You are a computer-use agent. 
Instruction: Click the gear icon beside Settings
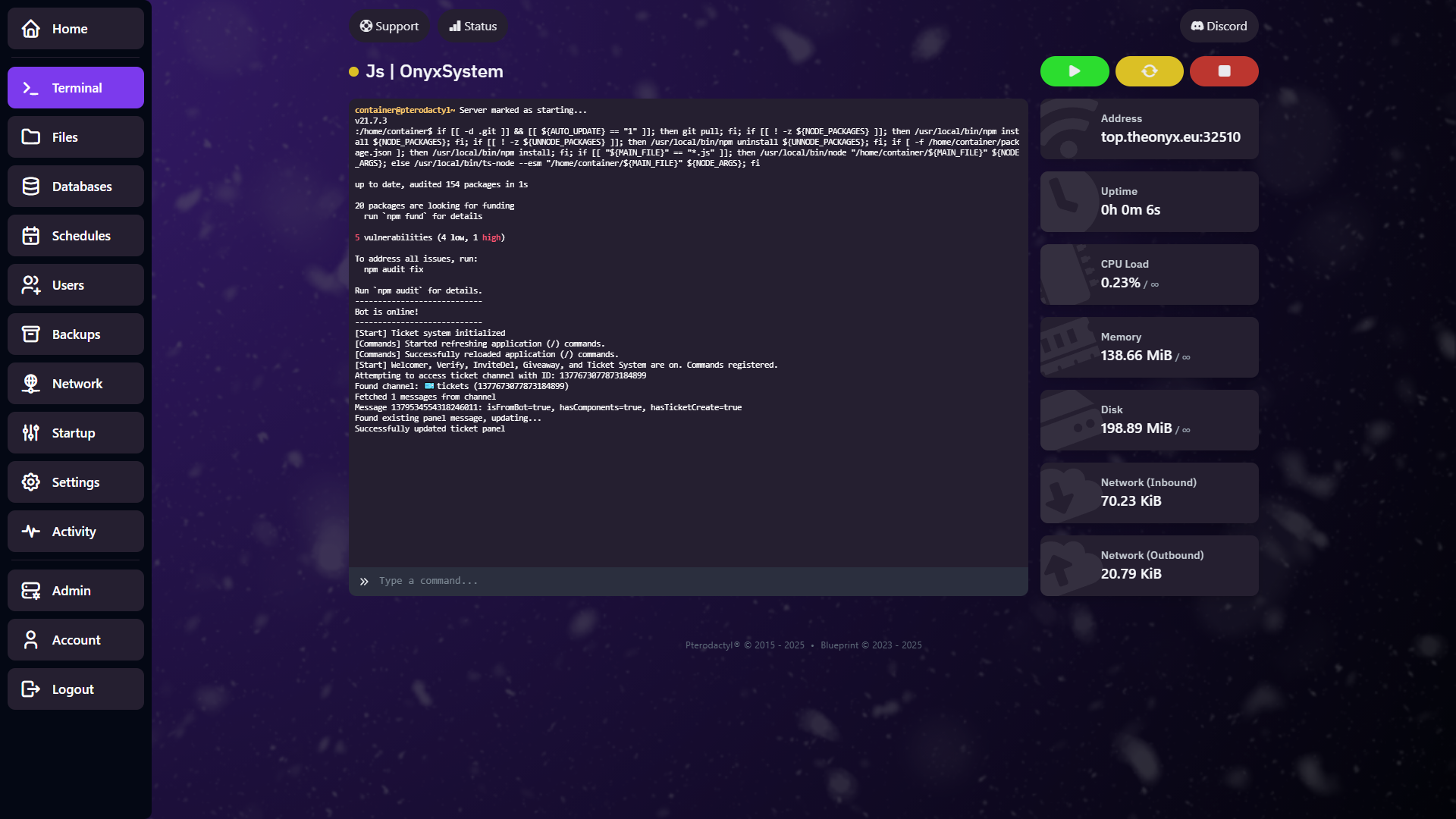coord(31,482)
